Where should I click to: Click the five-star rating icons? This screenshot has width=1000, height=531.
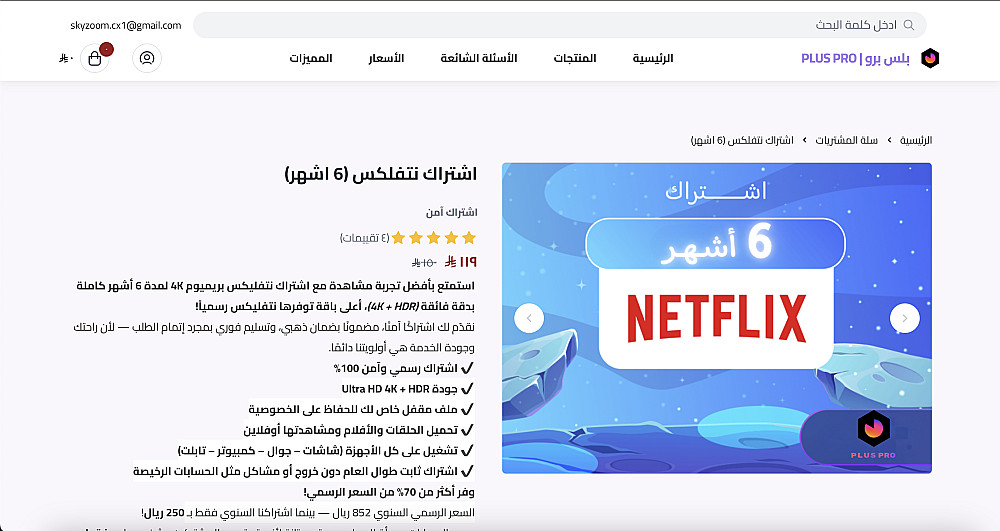click(x=434, y=238)
